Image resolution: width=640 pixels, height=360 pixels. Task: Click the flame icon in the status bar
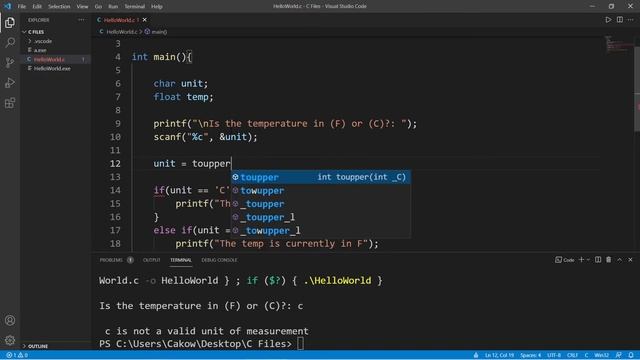coord(476,355)
